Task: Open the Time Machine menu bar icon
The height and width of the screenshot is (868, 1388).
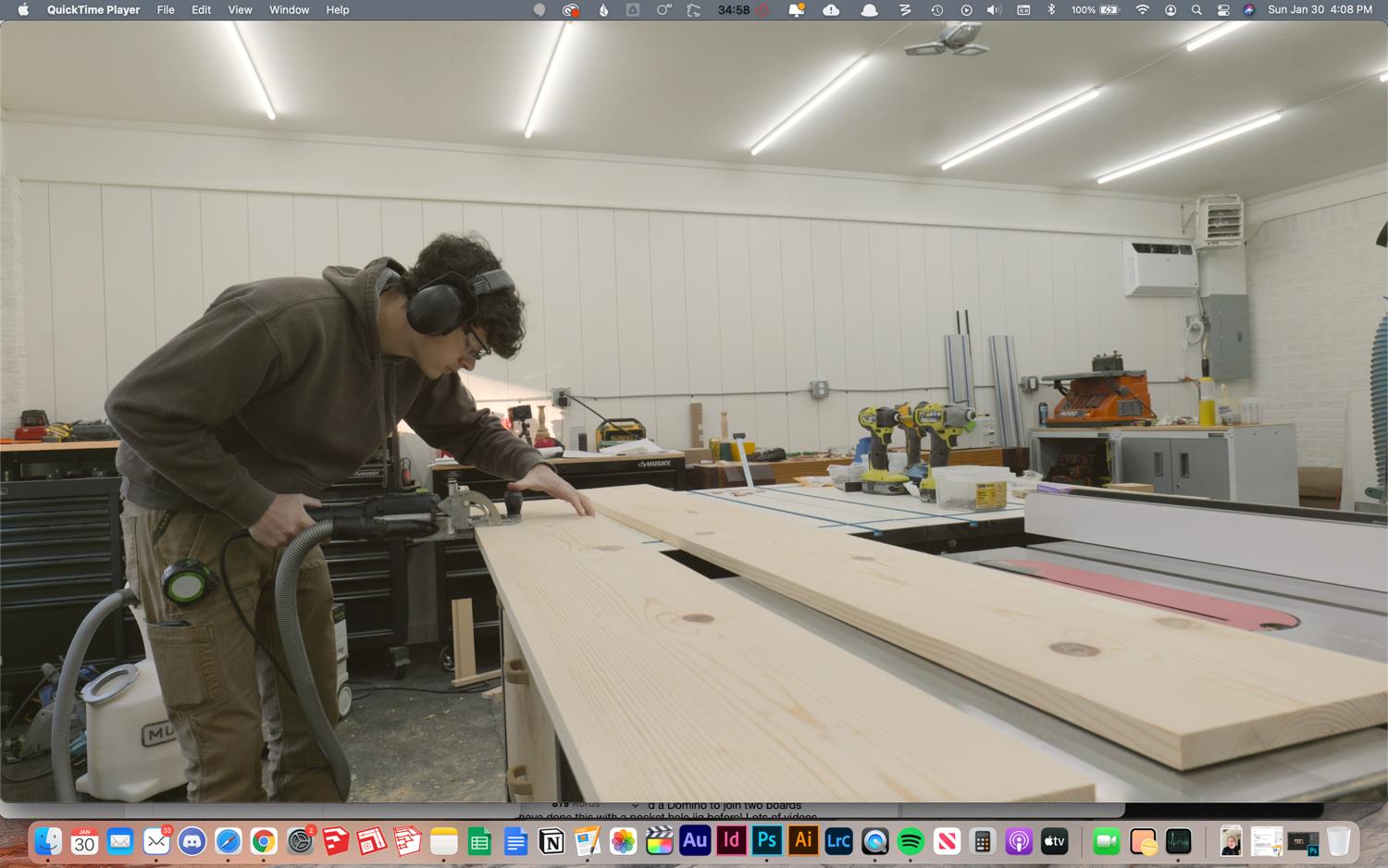Action: 936,9
